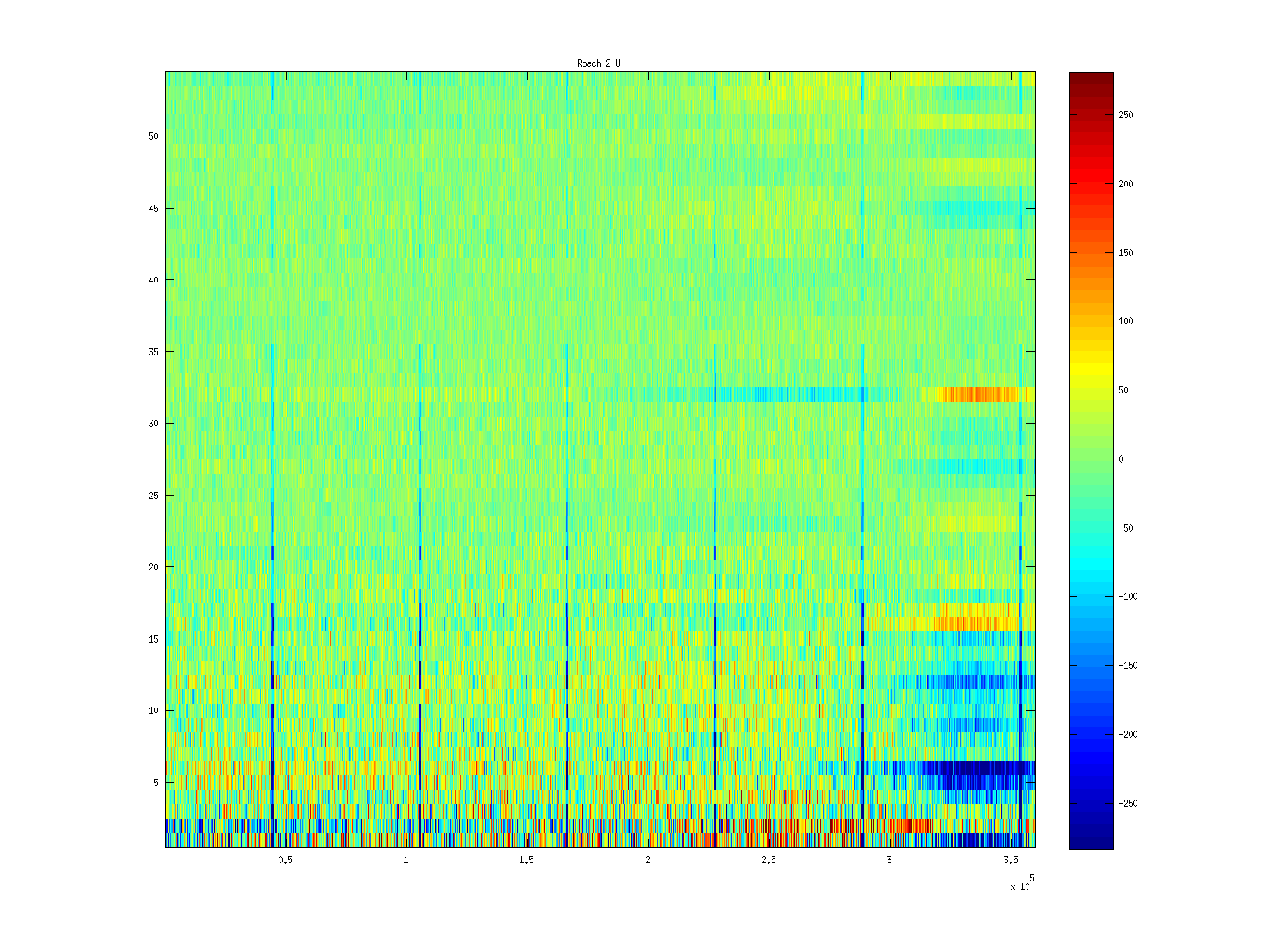1270x952 pixels.
Task: Click the orange streak in heatmap row 32
Action: pyautogui.click(x=976, y=394)
